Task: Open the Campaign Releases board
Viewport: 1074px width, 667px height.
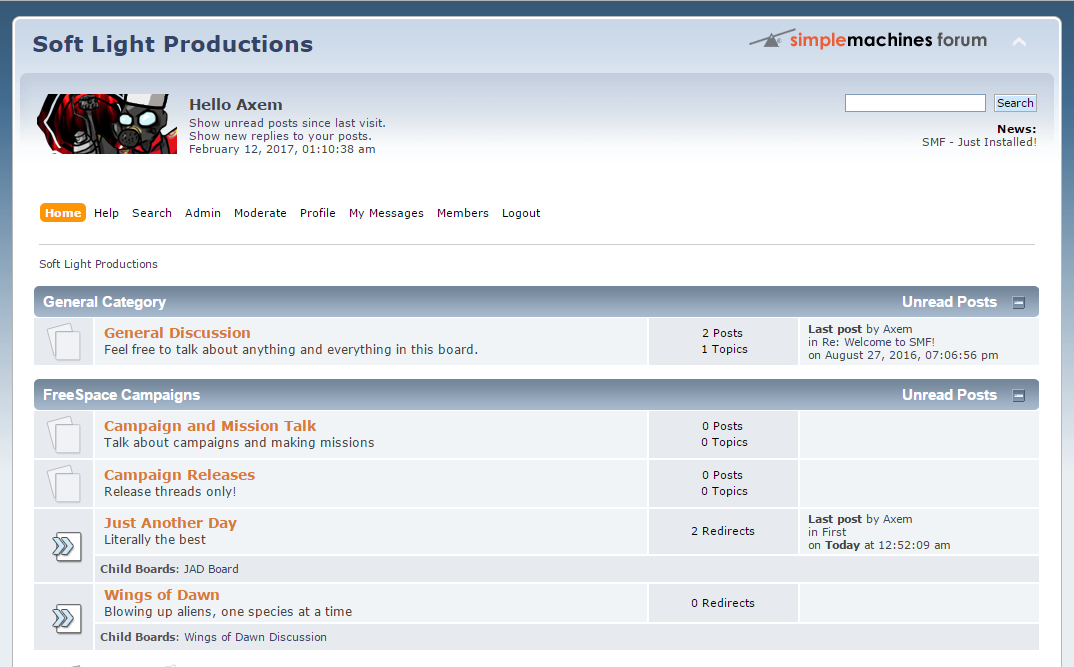Action: tap(179, 475)
